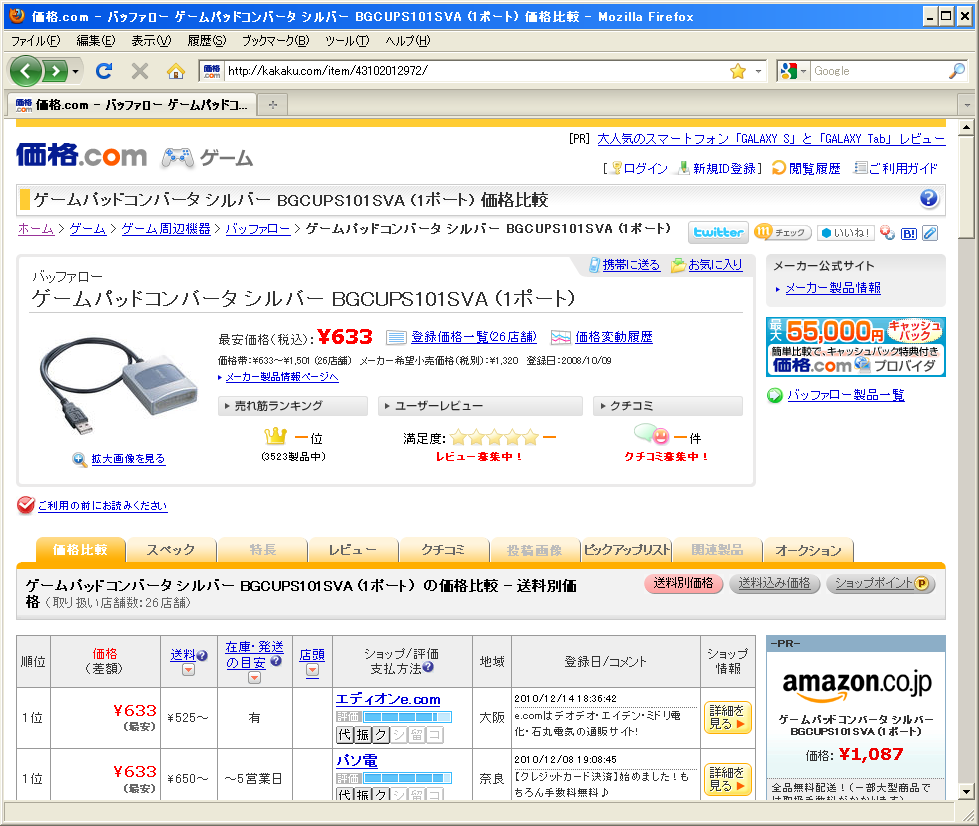Click the お気に入り link
Image resolution: width=979 pixels, height=826 pixels.
(716, 265)
